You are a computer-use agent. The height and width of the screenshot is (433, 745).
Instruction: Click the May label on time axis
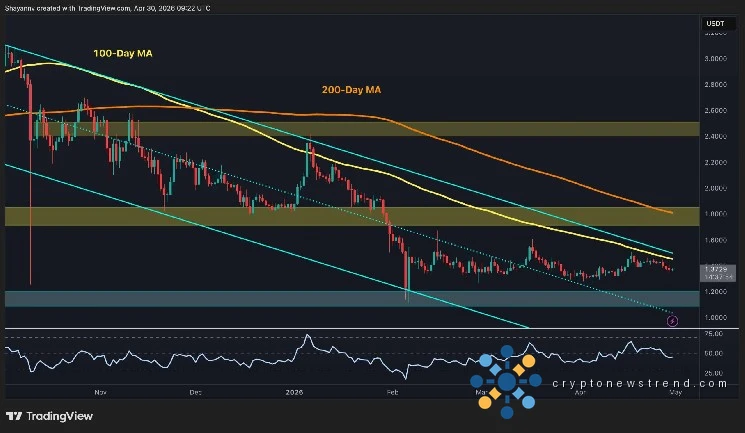(675, 392)
